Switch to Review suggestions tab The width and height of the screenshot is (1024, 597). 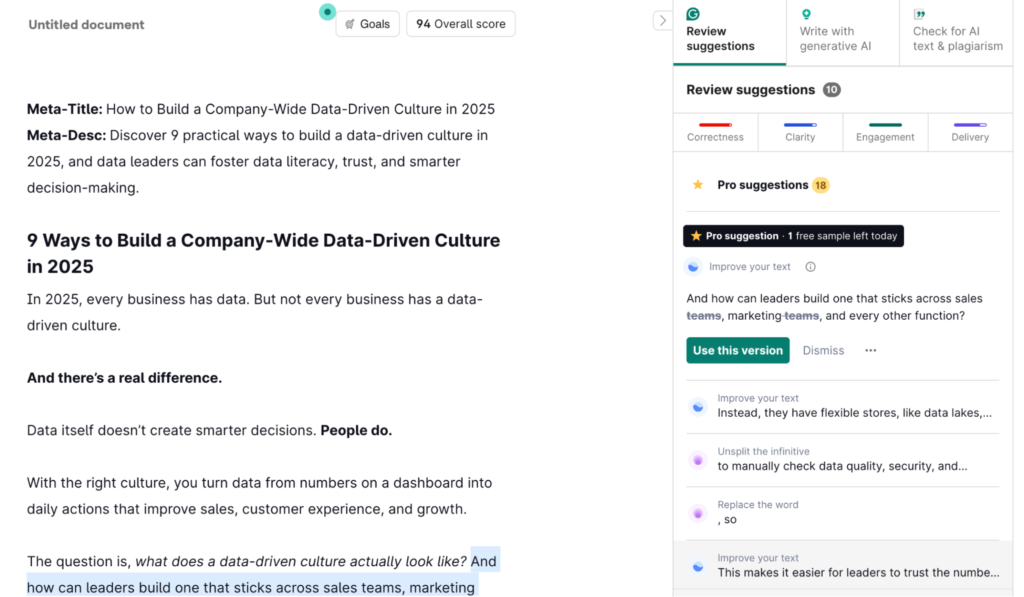[729, 33]
